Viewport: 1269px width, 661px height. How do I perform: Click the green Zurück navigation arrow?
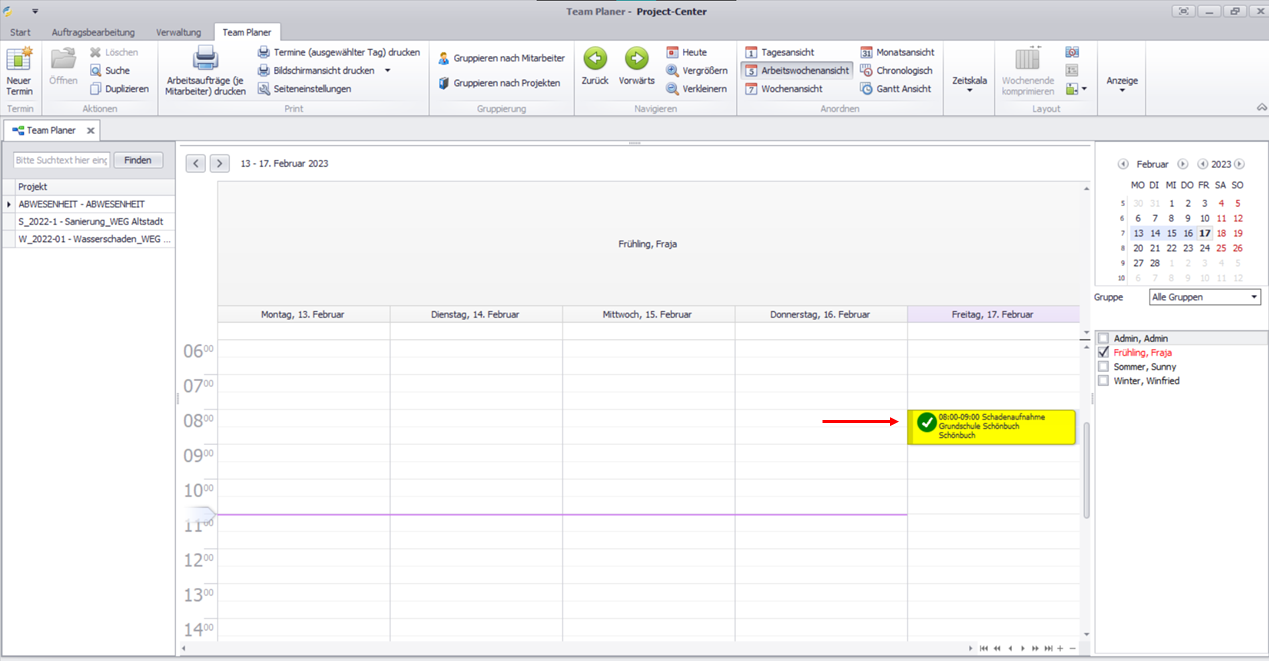pyautogui.click(x=595, y=61)
